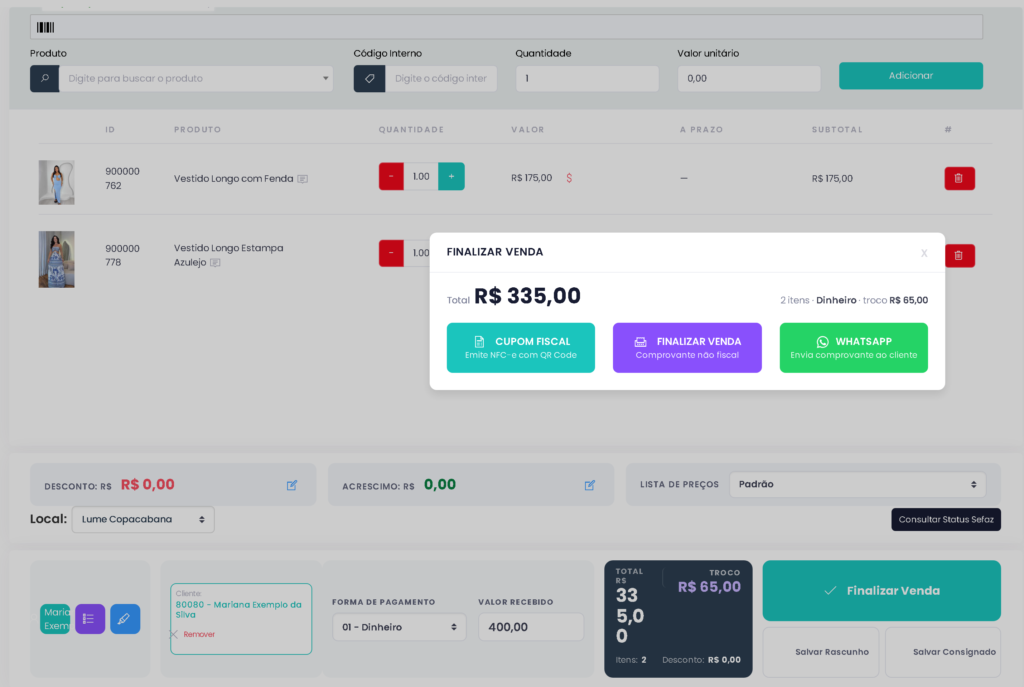Click Salvar Rascunho button

pyautogui.click(x=823, y=652)
